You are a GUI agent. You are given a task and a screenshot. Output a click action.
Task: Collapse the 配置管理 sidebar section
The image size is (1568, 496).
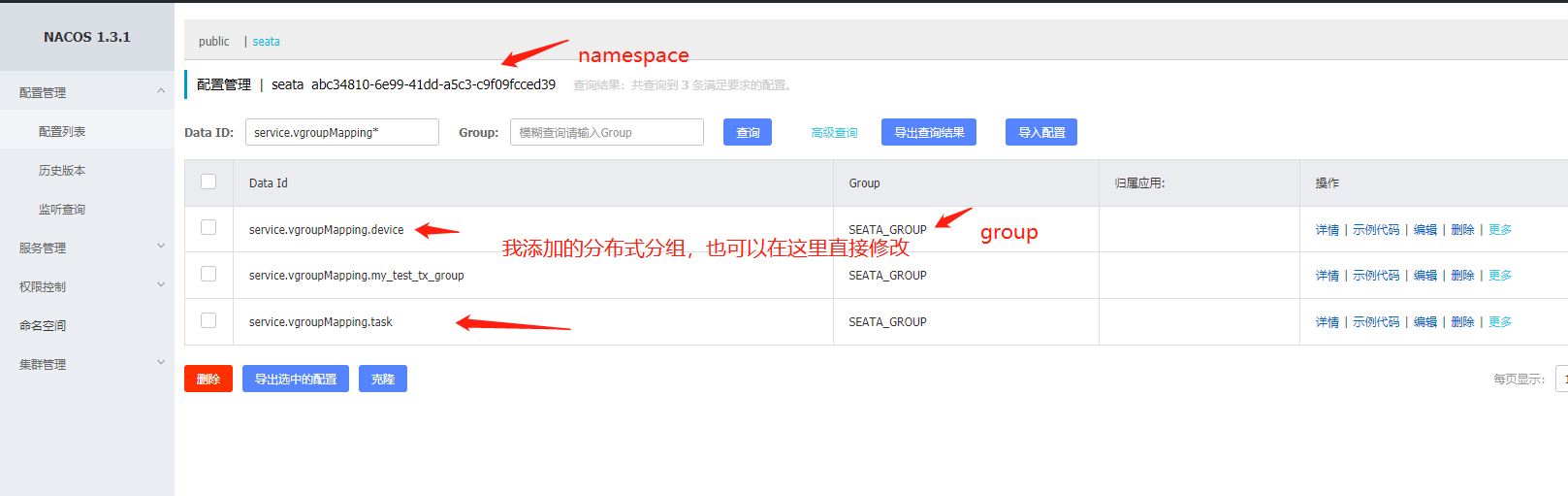click(86, 92)
